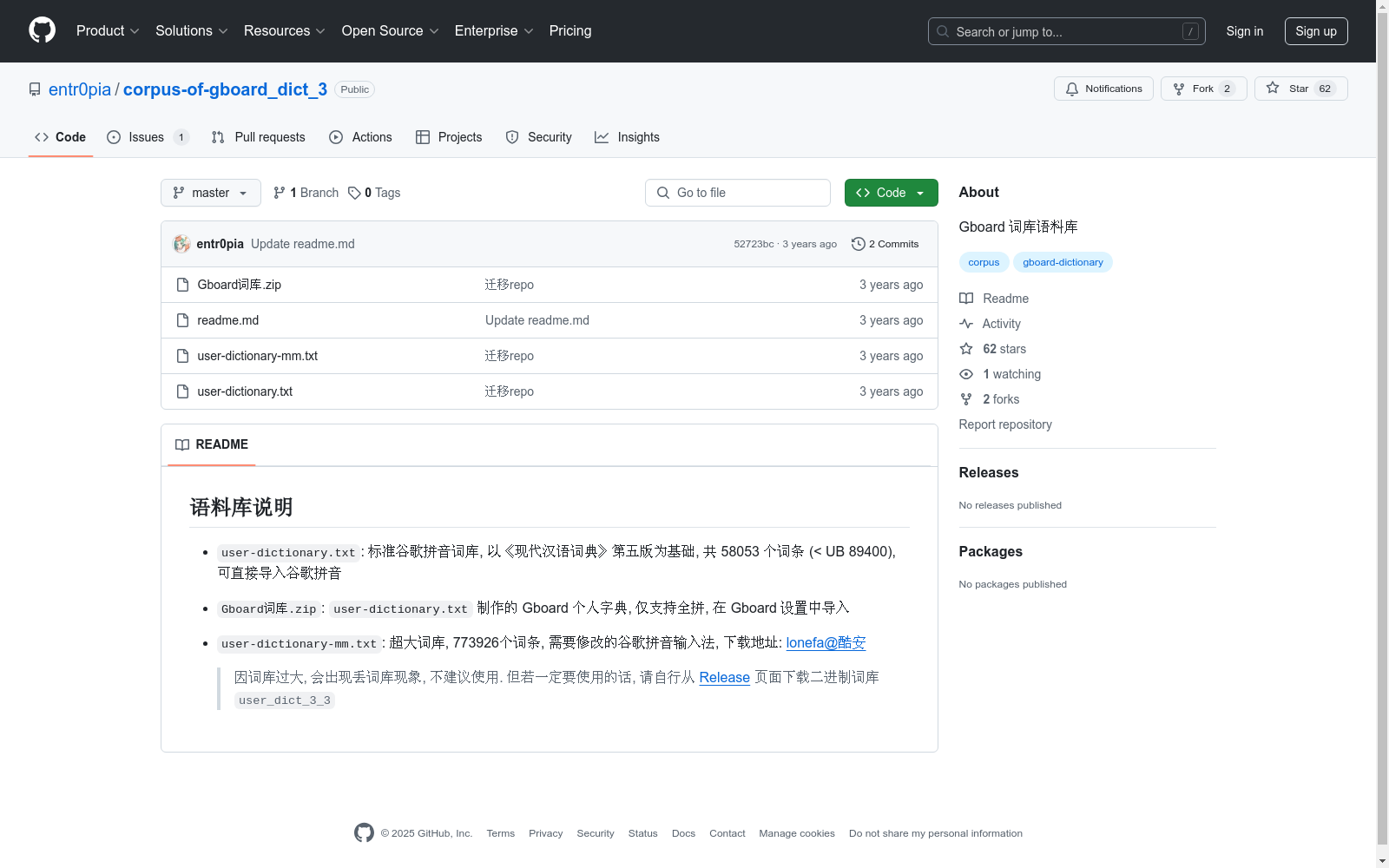Expand the Solutions menu
1389x868 pixels.
(x=191, y=30)
